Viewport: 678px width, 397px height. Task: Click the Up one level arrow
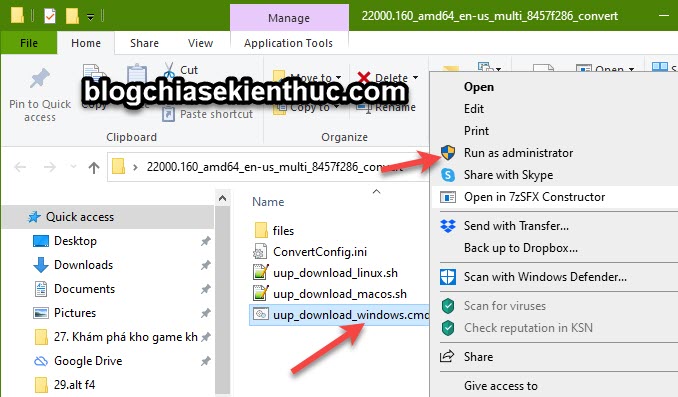94,167
